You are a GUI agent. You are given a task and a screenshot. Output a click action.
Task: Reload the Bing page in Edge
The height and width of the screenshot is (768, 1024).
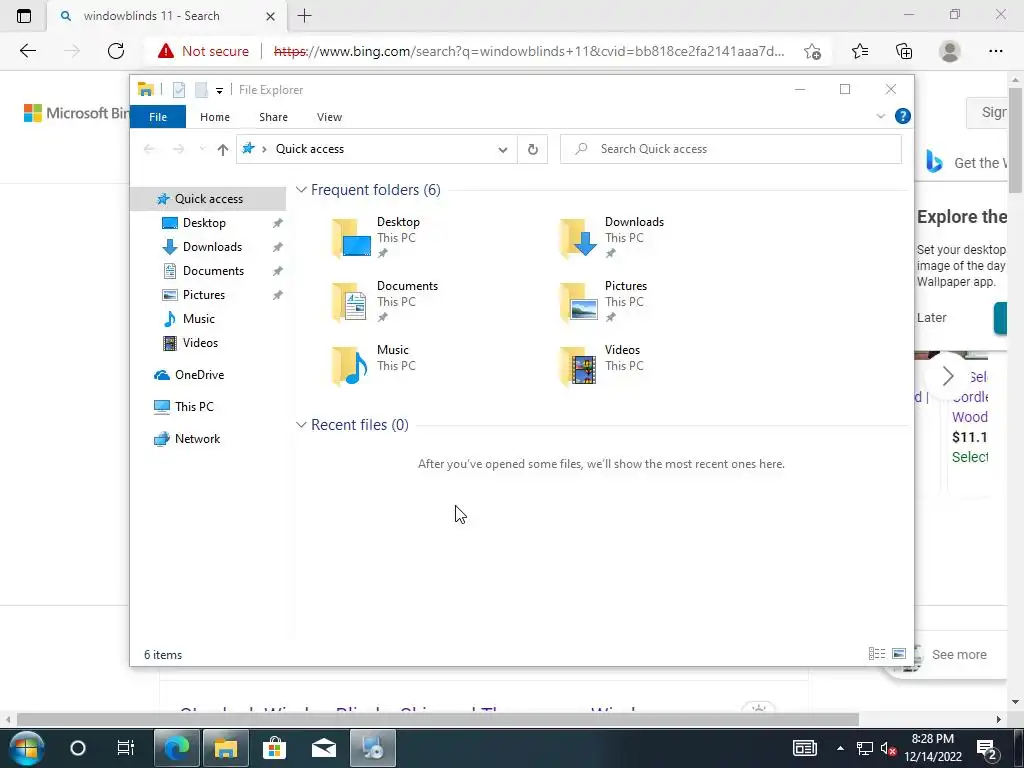point(116,51)
